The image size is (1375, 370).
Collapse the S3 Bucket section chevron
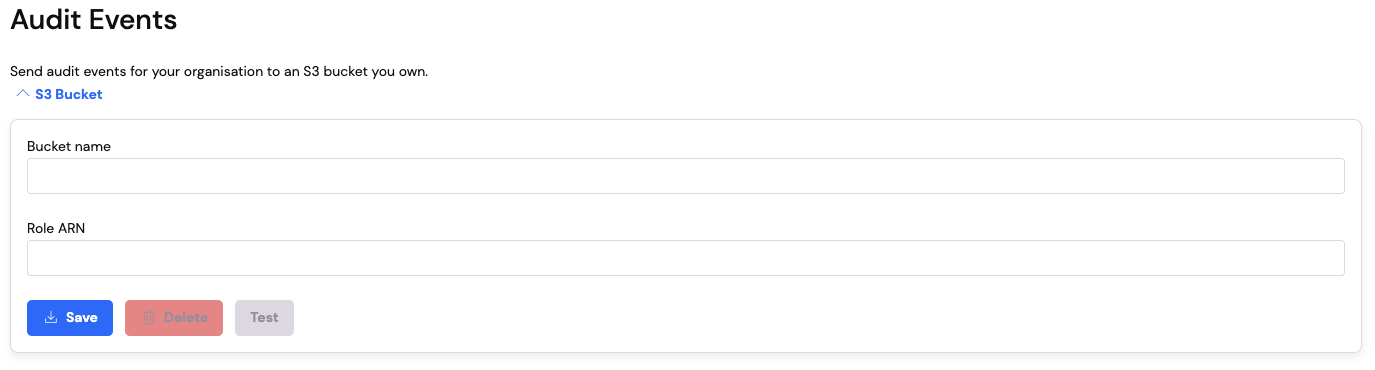(23, 94)
